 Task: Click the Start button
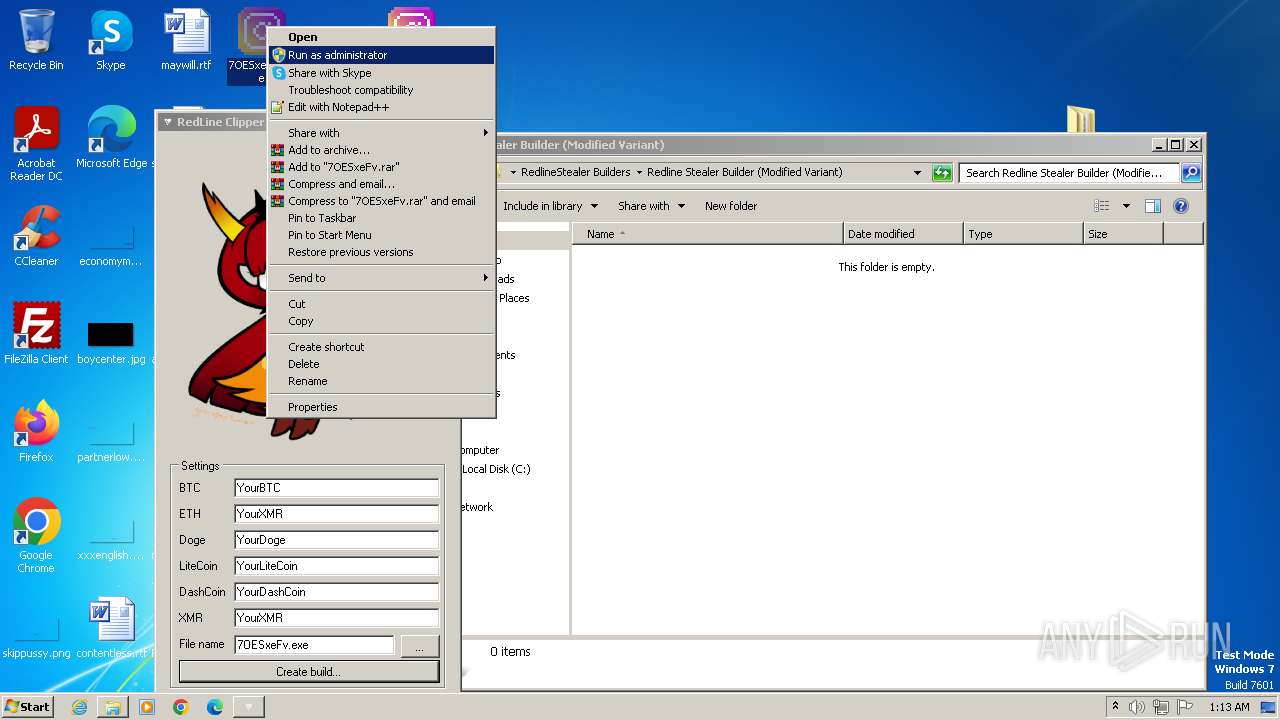[28, 706]
